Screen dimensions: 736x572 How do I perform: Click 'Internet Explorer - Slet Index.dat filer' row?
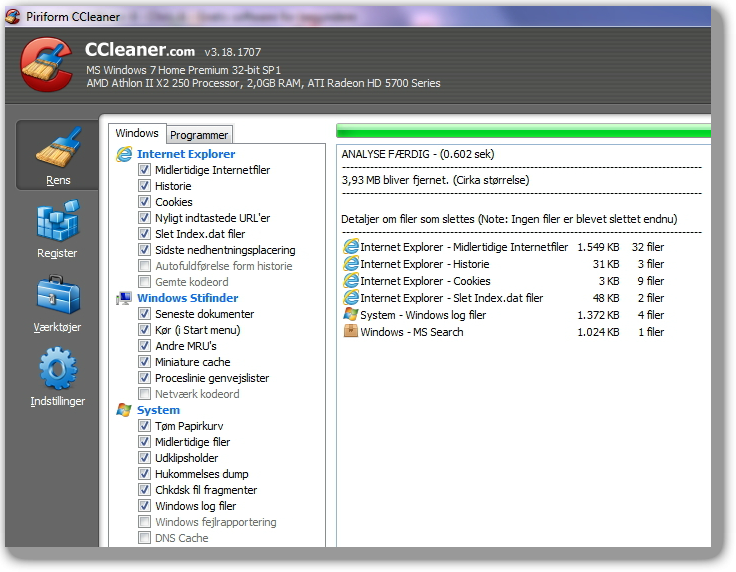(503, 297)
